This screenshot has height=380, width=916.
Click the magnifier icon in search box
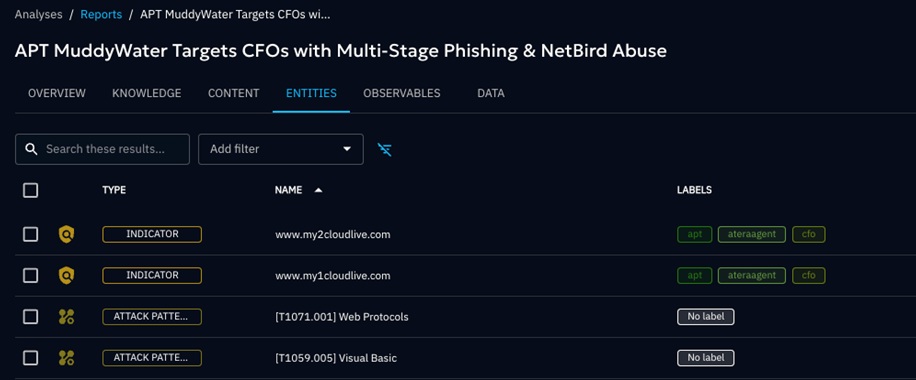[x=32, y=149]
